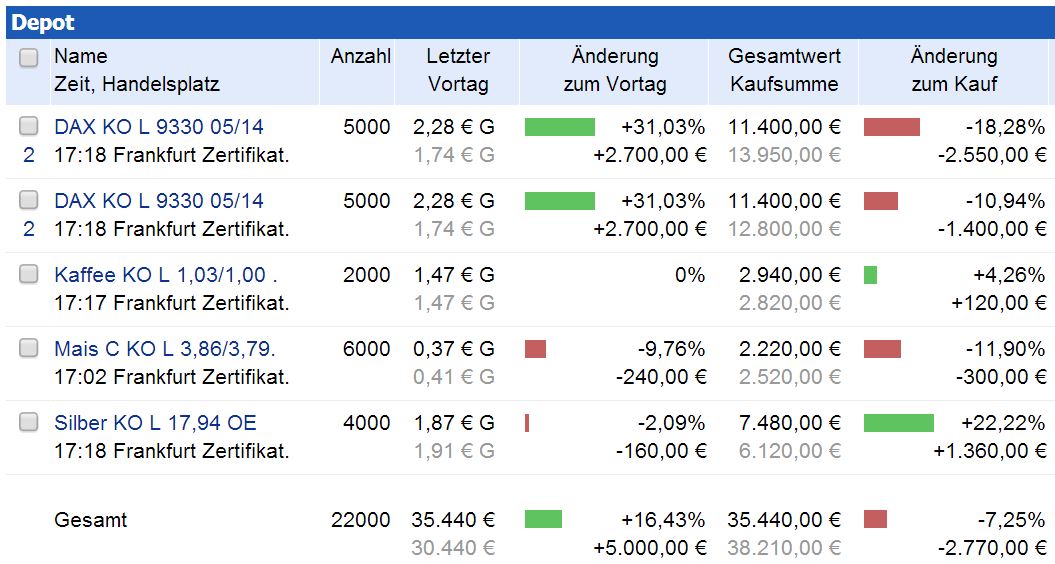Open the second DAX KO L 9330 05/14 link
This screenshot has height=564, width=1055.
click(x=159, y=201)
